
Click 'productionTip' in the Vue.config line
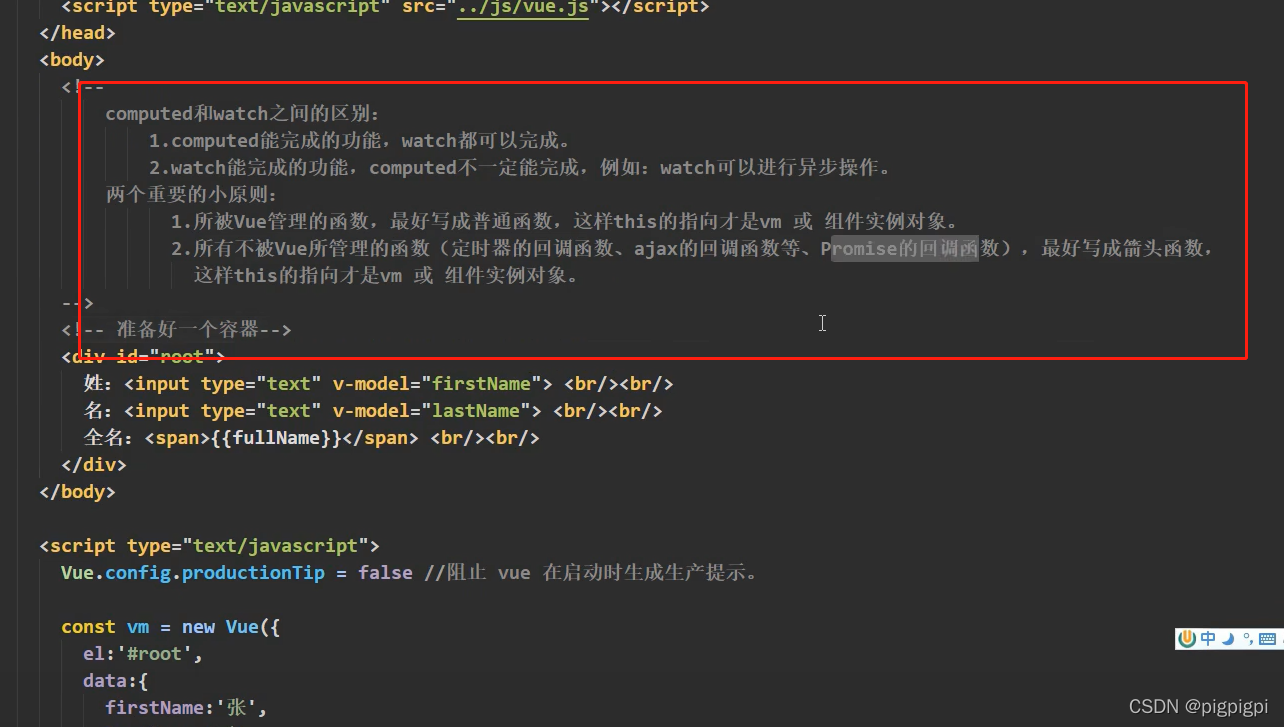(253, 573)
